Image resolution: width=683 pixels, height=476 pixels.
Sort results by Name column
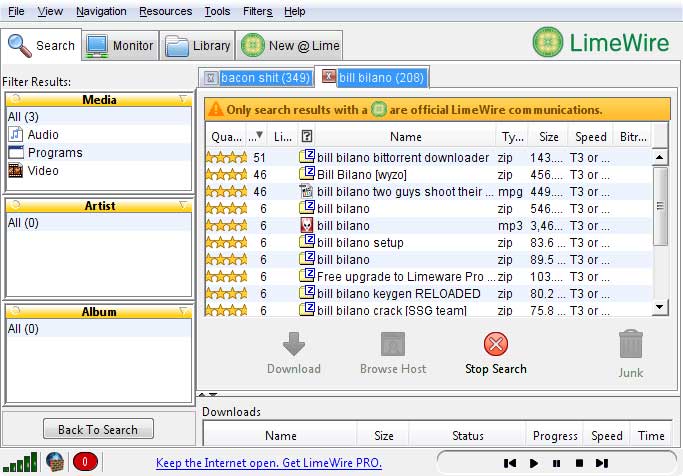pyautogui.click(x=406, y=137)
